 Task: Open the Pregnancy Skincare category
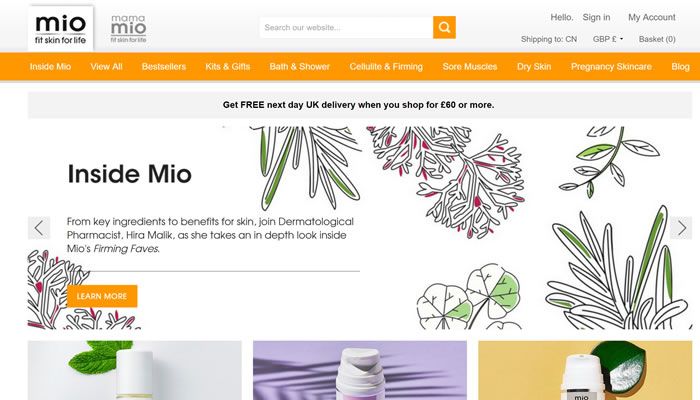[611, 67]
